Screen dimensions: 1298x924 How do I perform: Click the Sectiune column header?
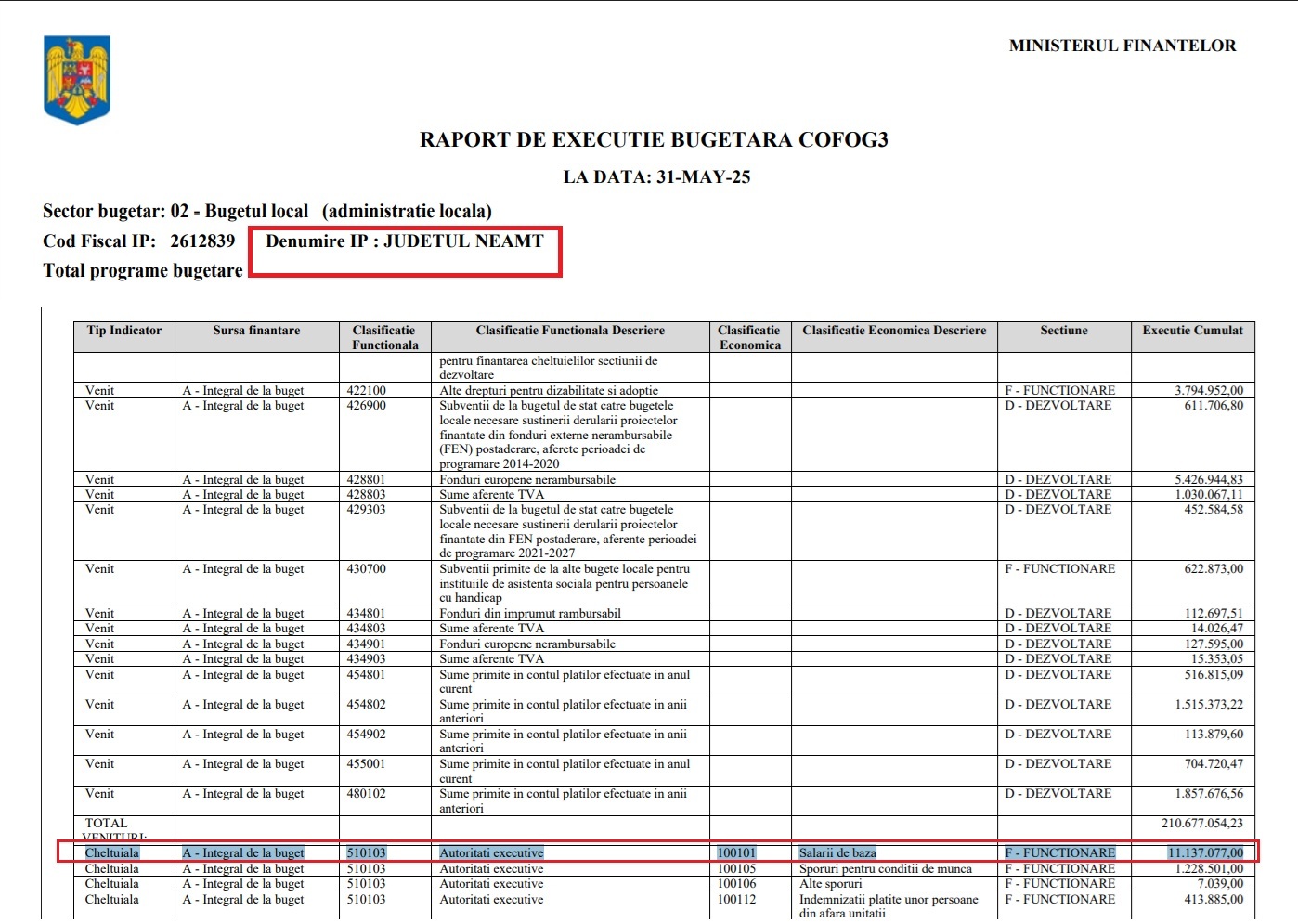click(1064, 331)
